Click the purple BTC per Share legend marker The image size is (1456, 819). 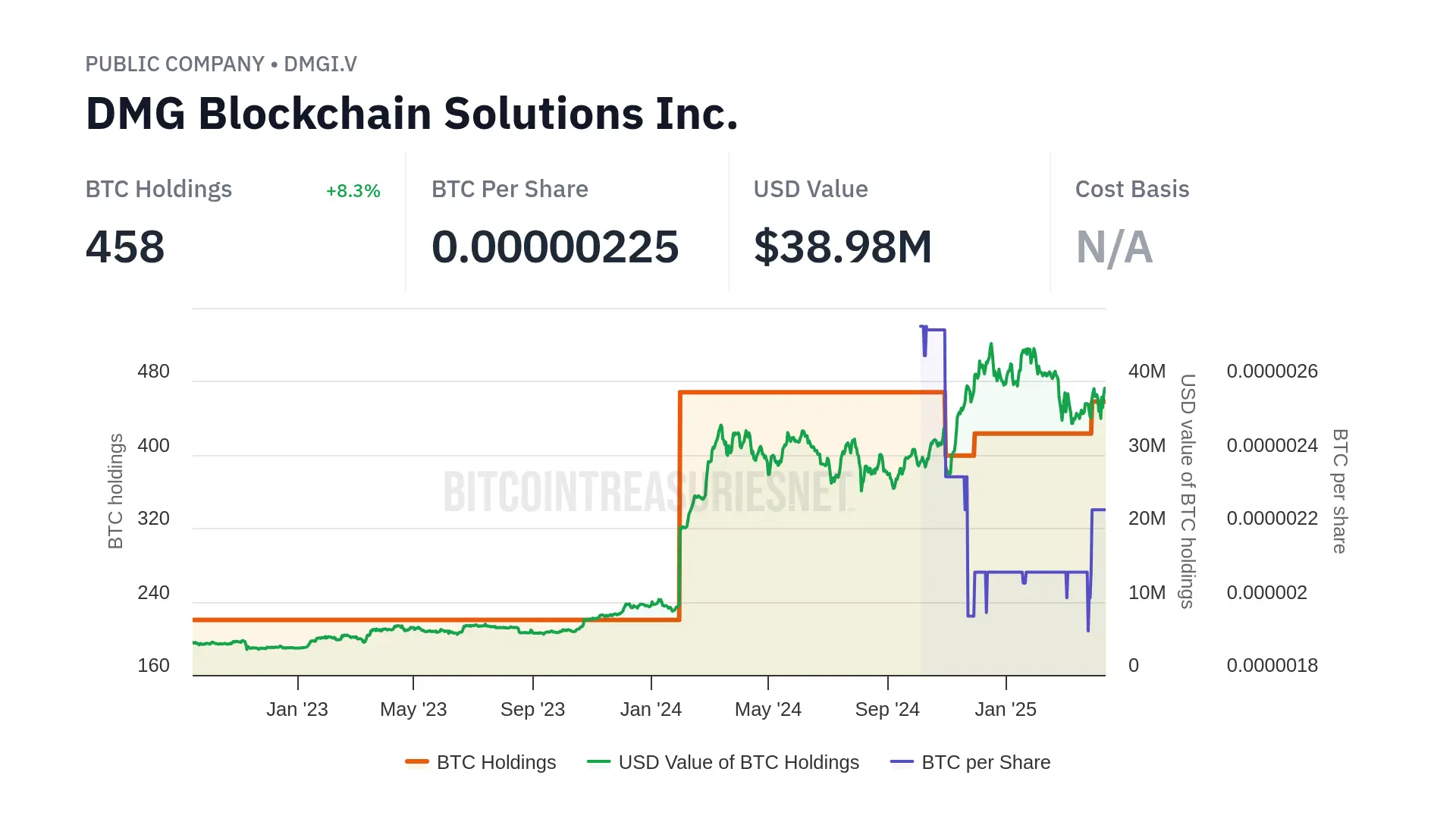(902, 761)
